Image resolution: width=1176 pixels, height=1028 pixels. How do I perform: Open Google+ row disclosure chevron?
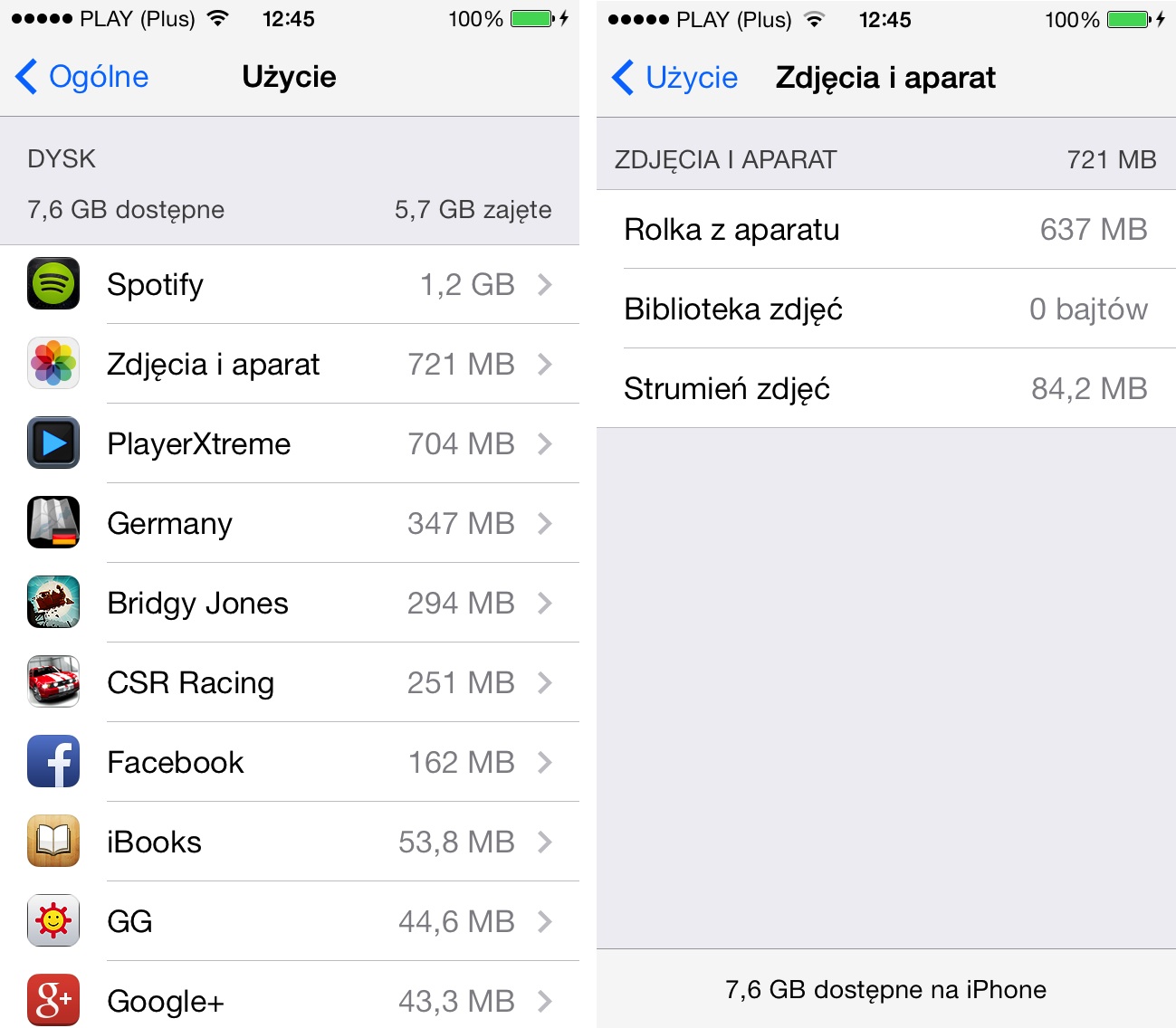[544, 1002]
